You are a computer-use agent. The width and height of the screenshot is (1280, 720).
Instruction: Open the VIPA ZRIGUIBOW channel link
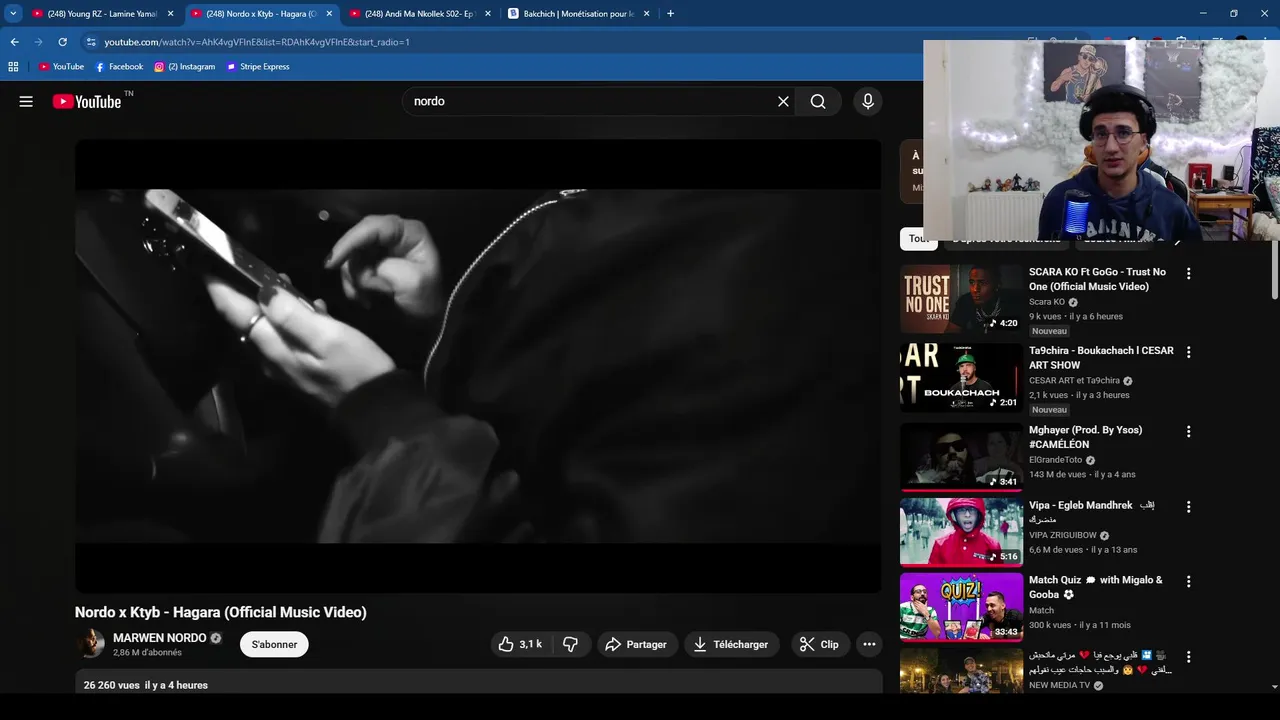pyautogui.click(x=1063, y=535)
